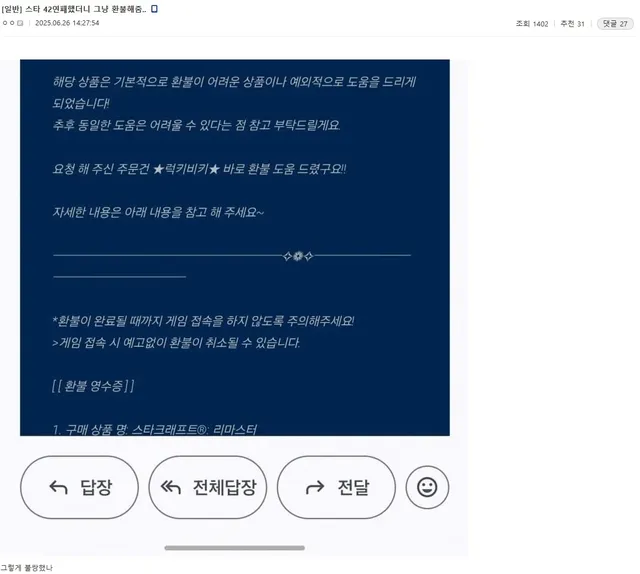Click the [[ 환불 영수증 ]] heading
The image size is (640, 574).
coord(93,386)
